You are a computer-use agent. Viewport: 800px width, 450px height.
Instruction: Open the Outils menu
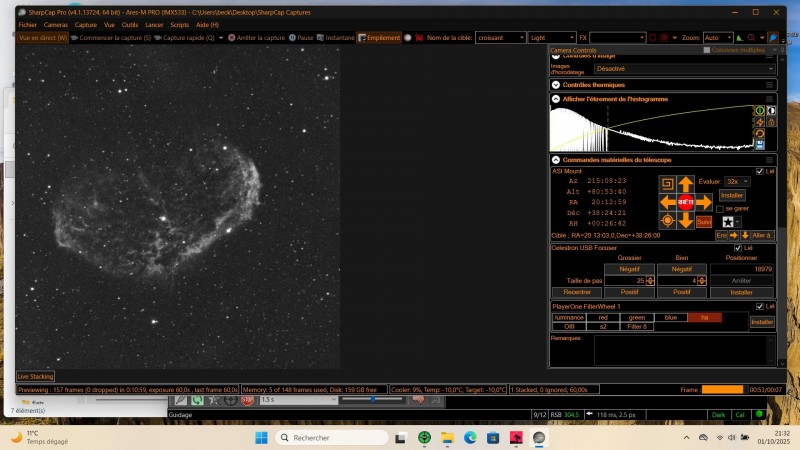pyautogui.click(x=130, y=24)
